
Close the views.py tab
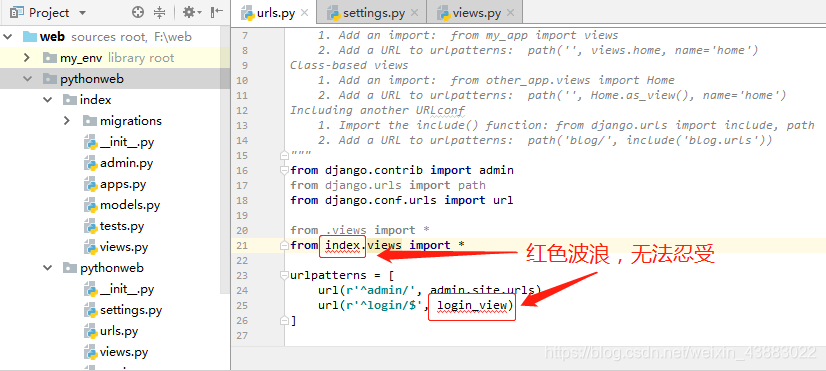coord(510,13)
